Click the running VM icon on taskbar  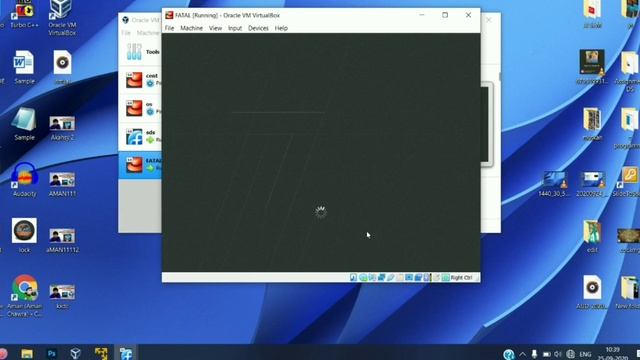126,353
